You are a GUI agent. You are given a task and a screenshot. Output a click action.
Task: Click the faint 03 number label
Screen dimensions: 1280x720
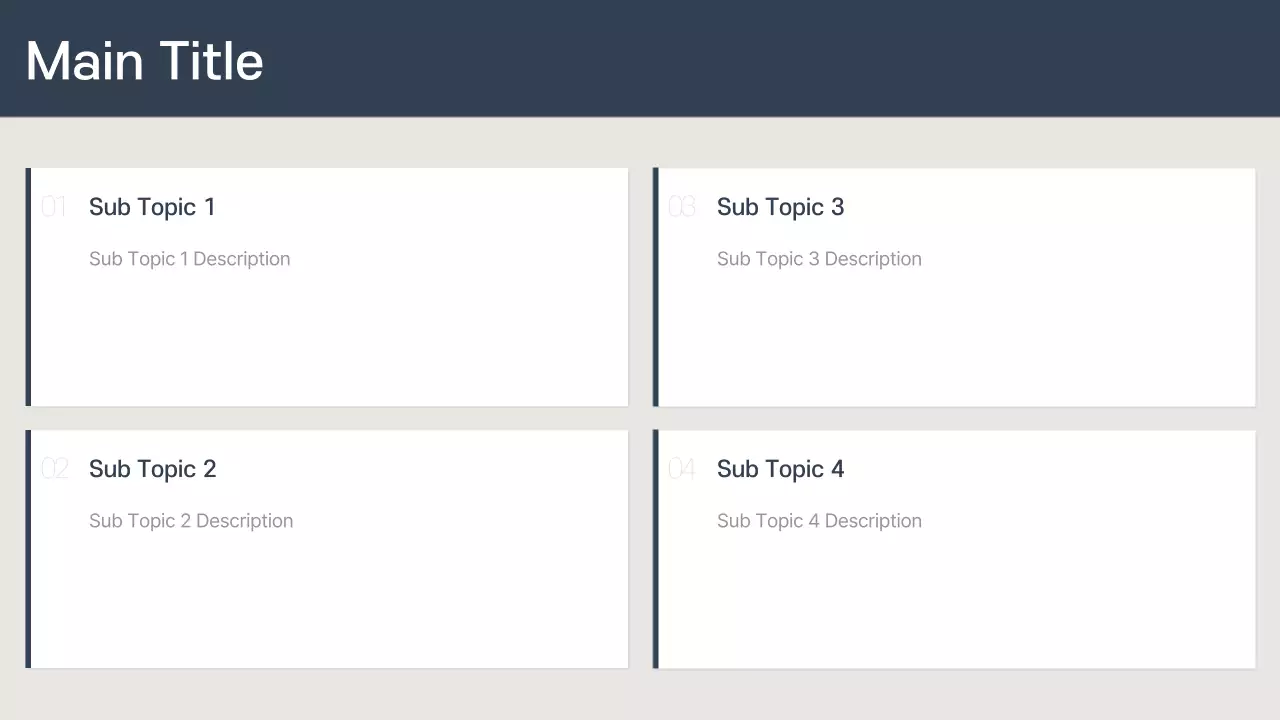681,207
